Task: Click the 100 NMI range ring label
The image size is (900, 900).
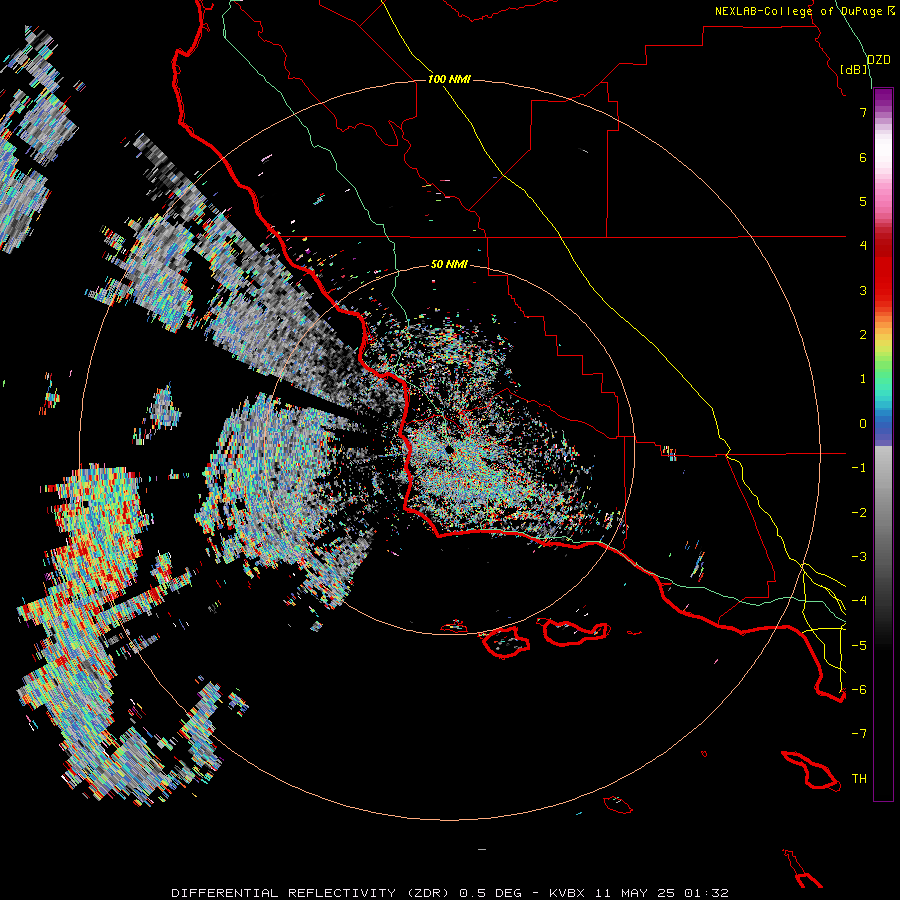Action: (x=449, y=79)
